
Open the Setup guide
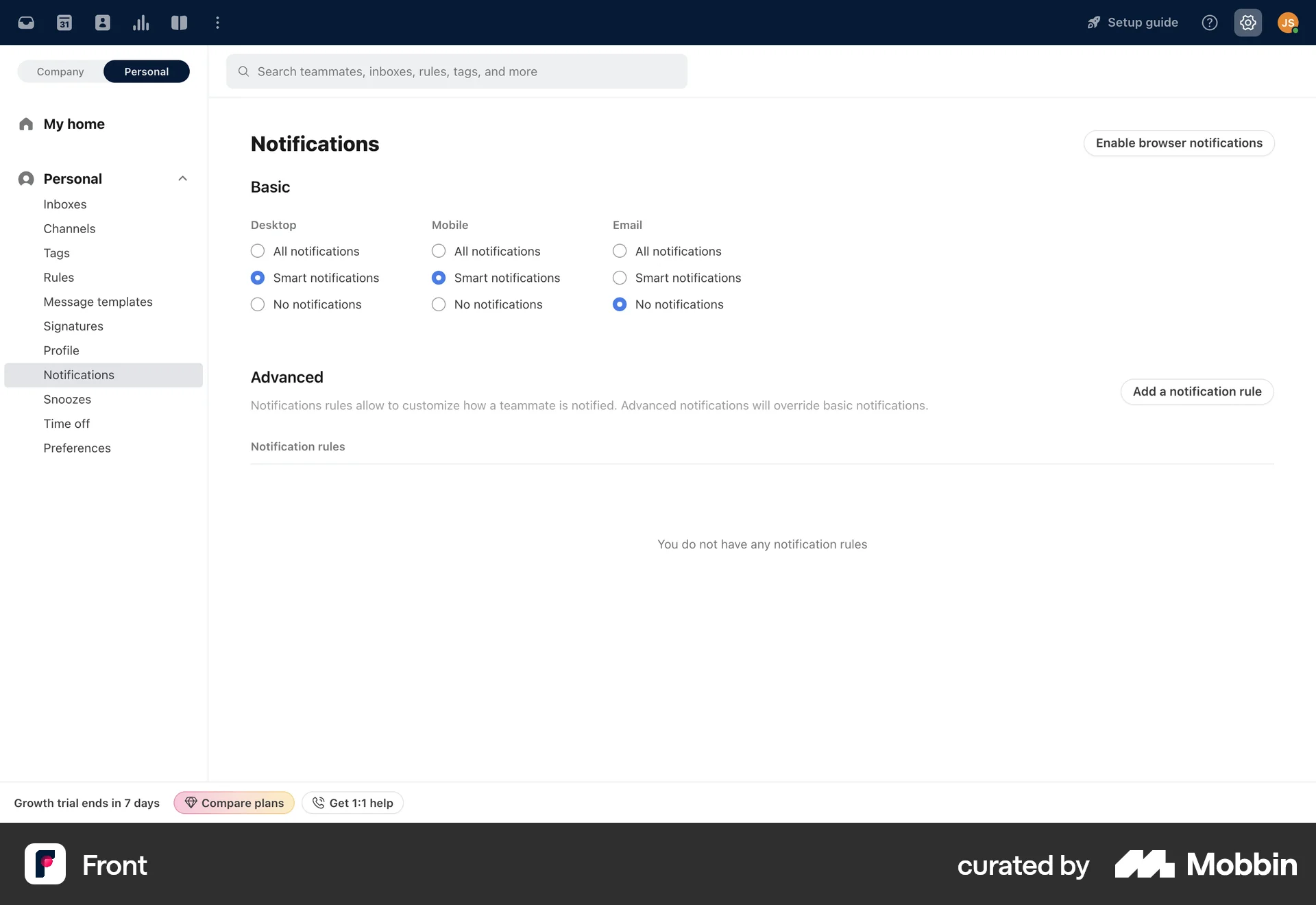point(1131,22)
